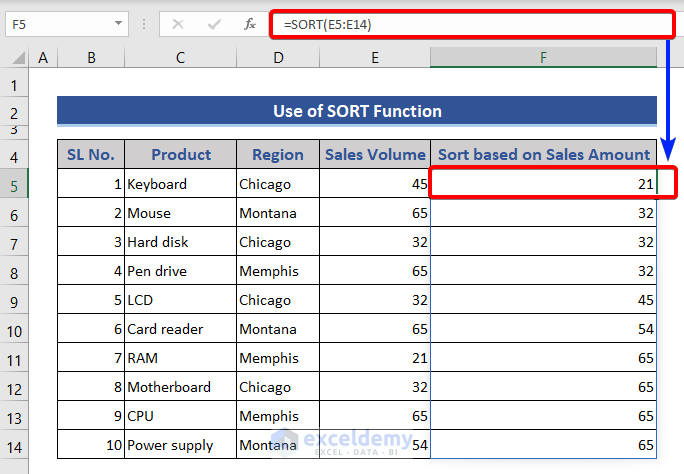Select column A header
This screenshot has height=474, width=684.
click(43, 58)
